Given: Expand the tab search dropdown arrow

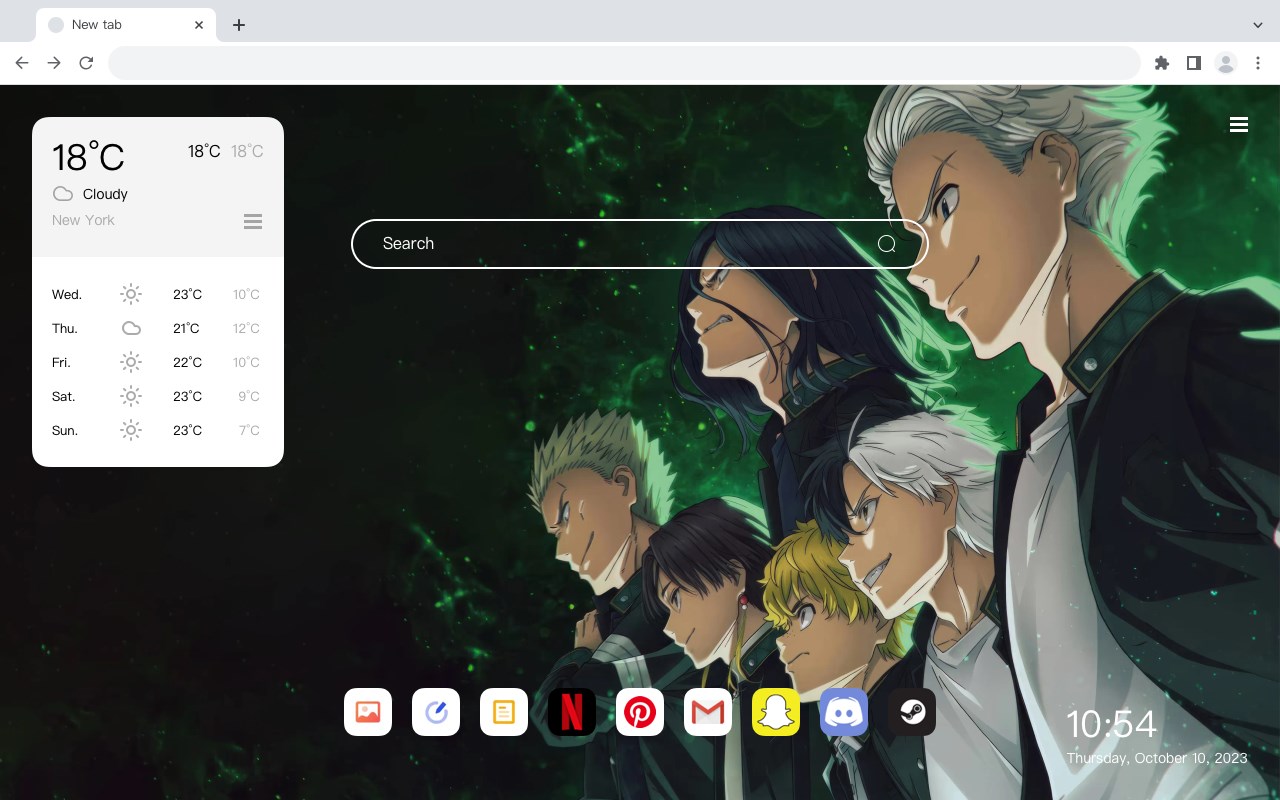Looking at the screenshot, I should [x=1258, y=25].
